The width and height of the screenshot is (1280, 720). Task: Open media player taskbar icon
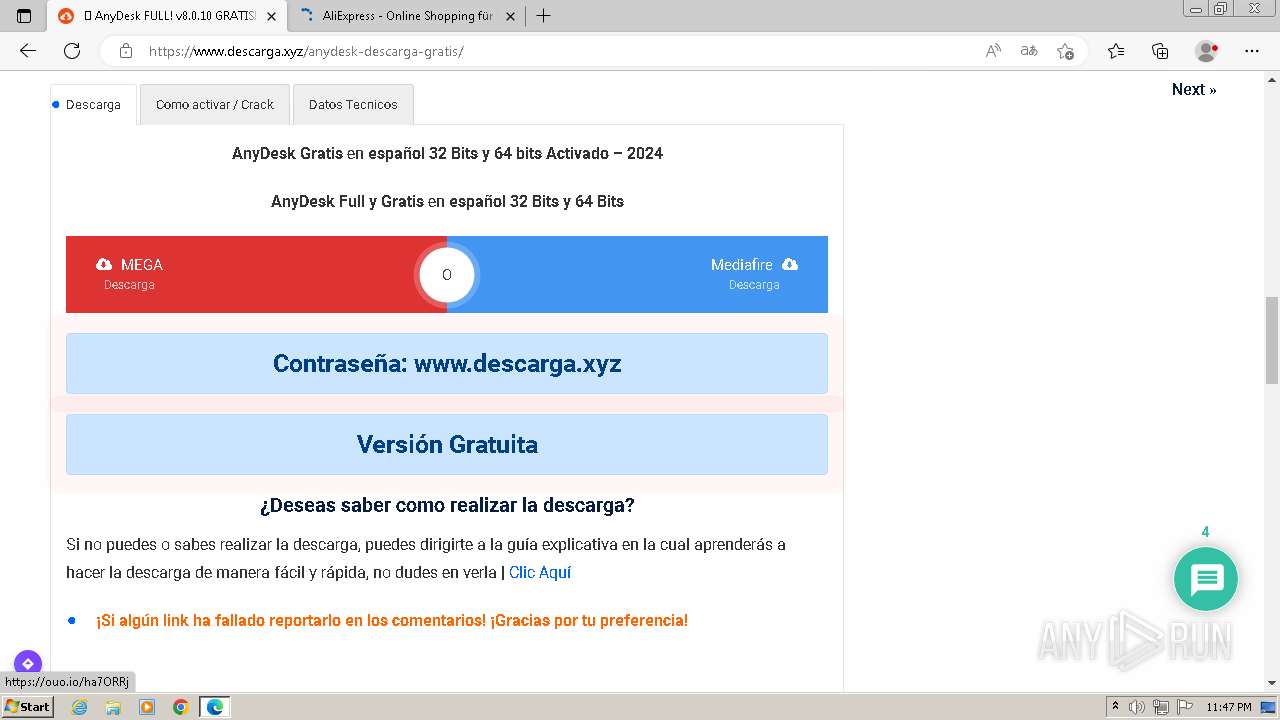147,707
